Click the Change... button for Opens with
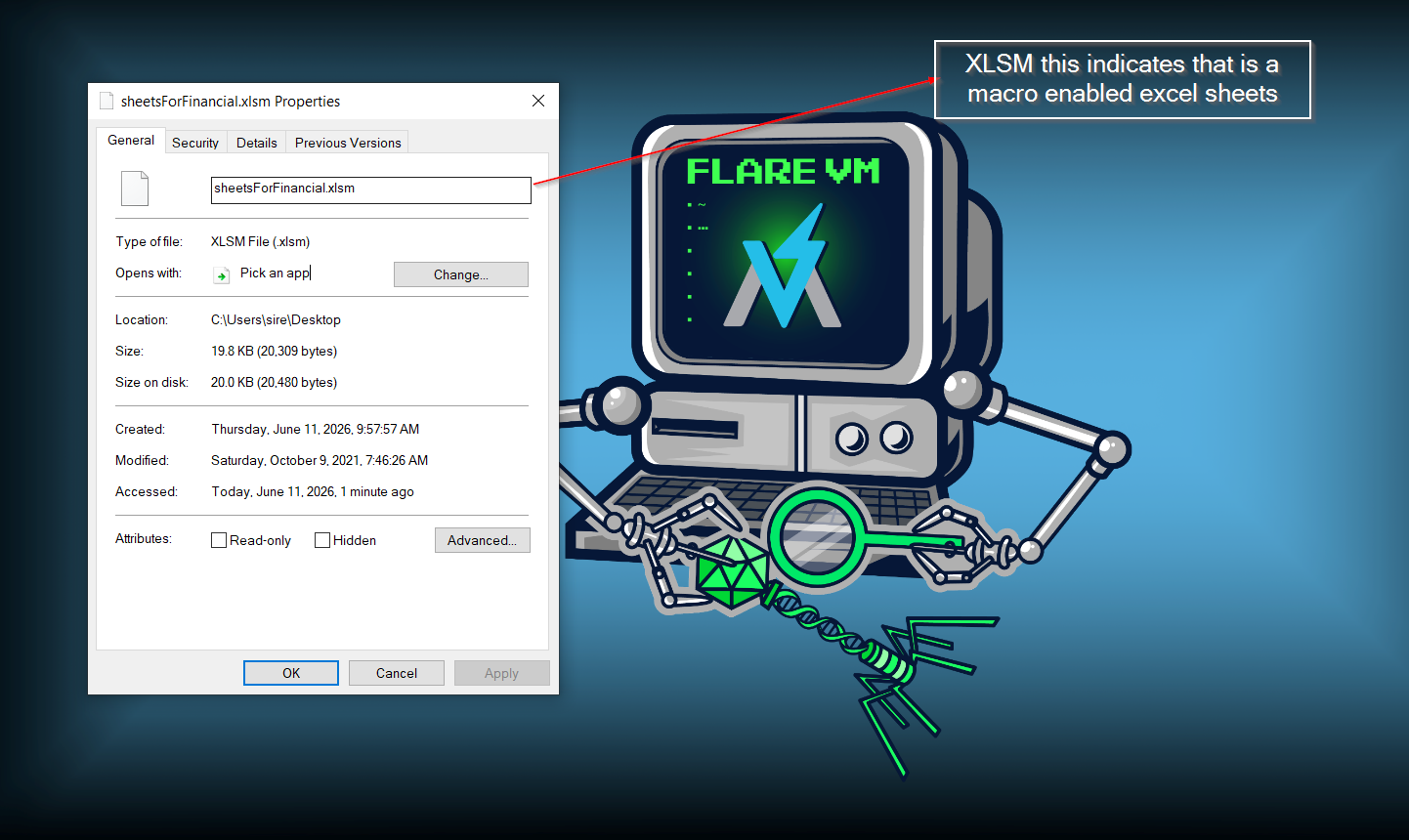Screen dimensions: 1409x840 (461, 274)
